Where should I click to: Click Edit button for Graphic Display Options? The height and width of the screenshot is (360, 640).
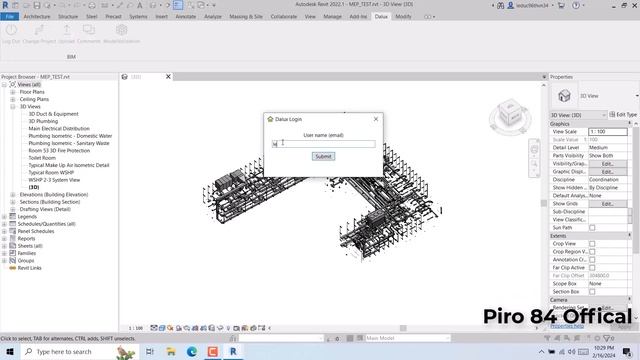607,172
